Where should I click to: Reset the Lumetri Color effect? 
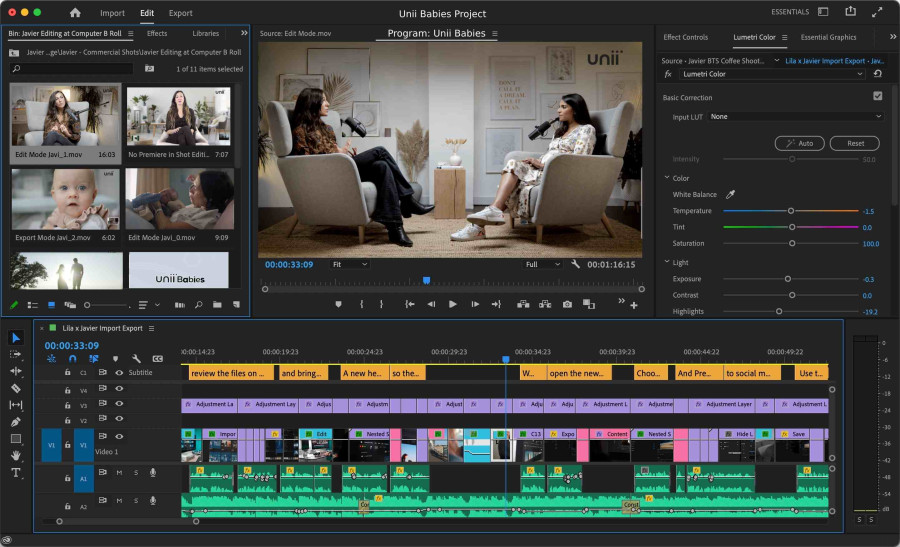[877, 74]
